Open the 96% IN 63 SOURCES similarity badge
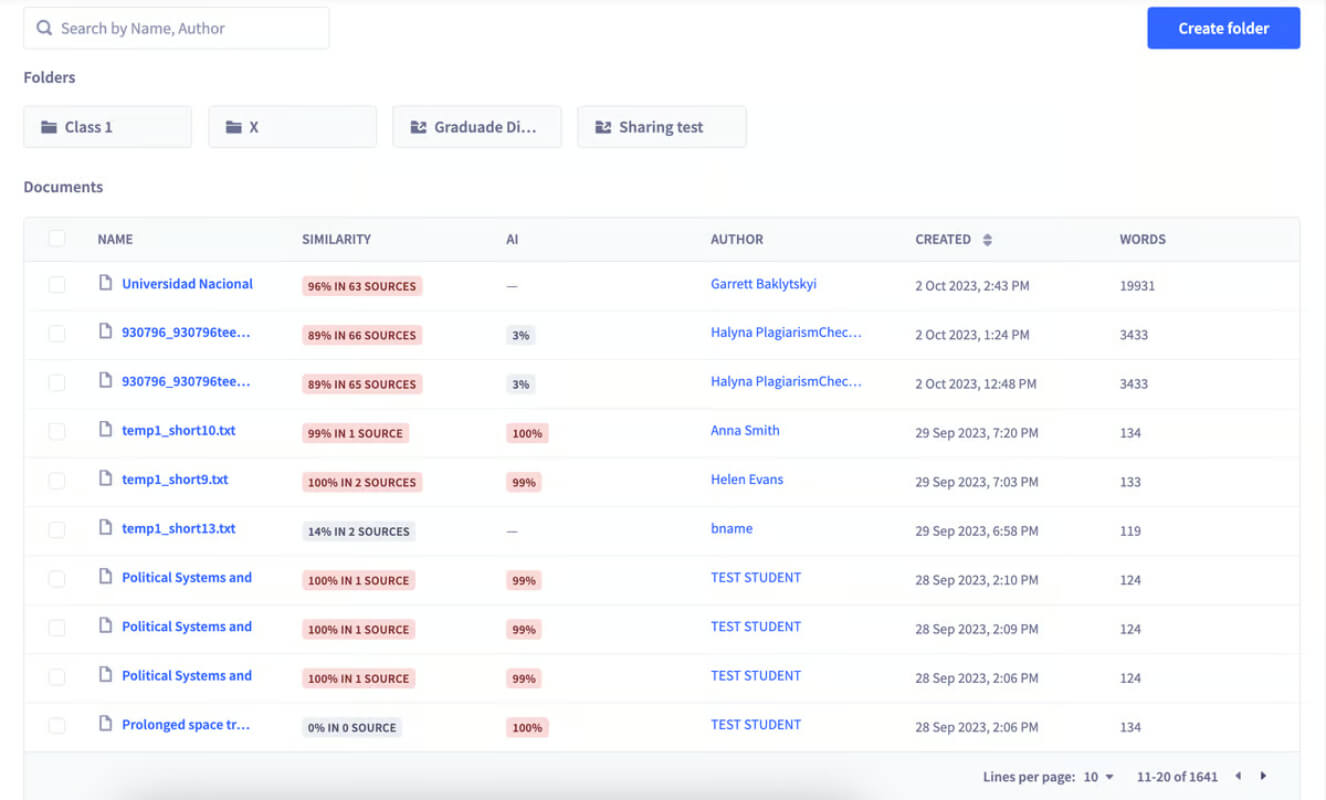This screenshot has height=800, width=1326. [x=362, y=286]
